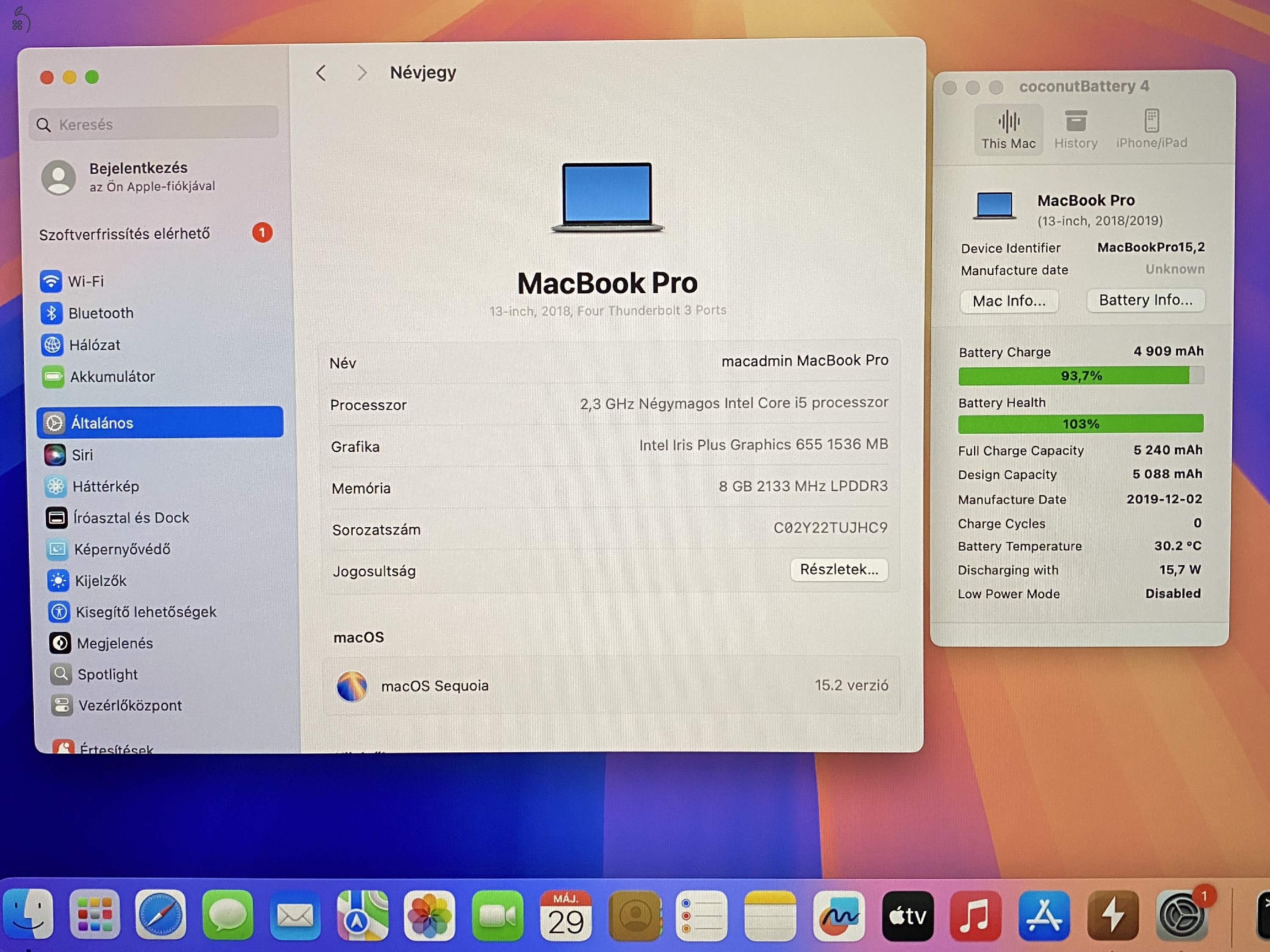The image size is (1270, 952).
Task: Click the Névjegy back arrow
Action: tap(321, 73)
